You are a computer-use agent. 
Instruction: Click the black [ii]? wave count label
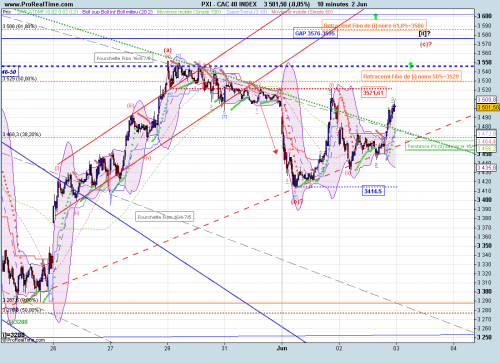[425, 33]
